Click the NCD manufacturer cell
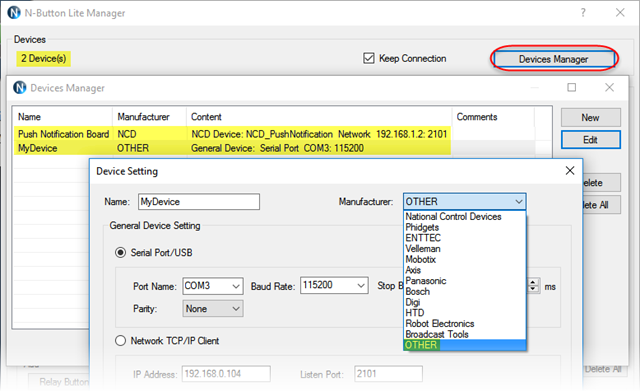This screenshot has width=640, height=392. (127, 134)
